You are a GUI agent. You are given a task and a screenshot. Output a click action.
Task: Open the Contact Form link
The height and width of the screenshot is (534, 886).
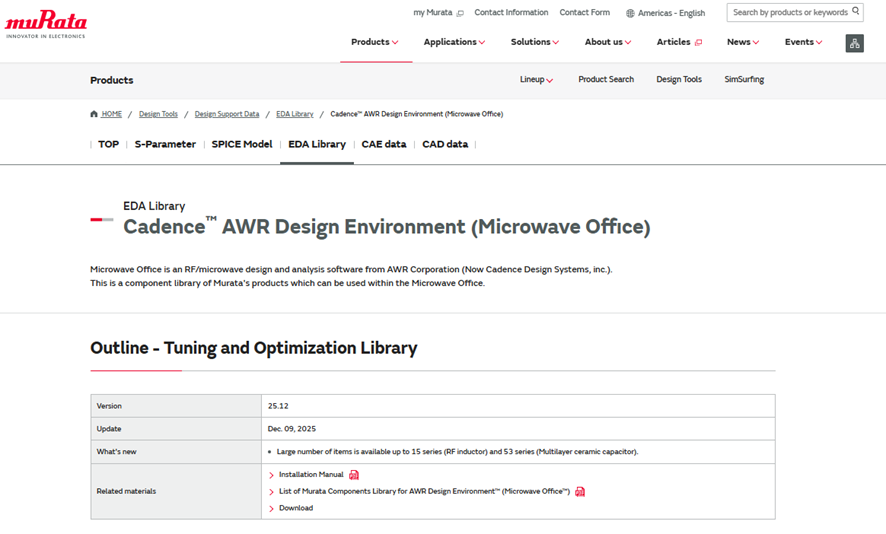point(584,13)
